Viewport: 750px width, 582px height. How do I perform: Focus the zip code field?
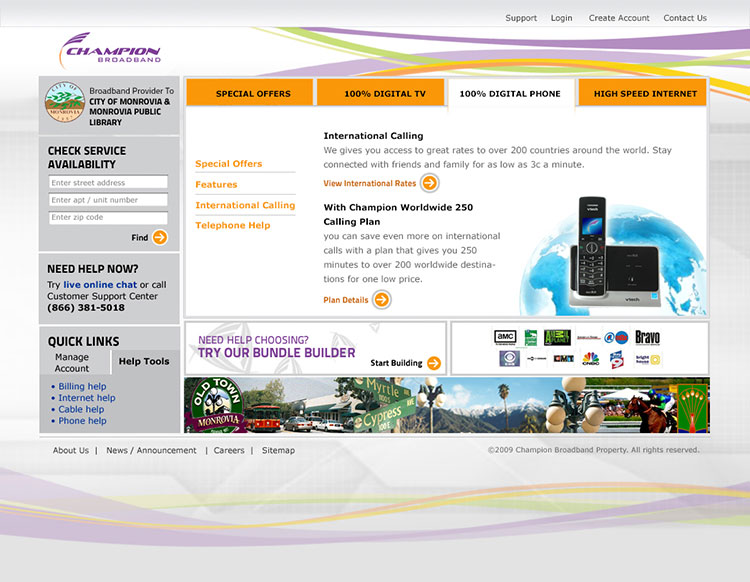pyautogui.click(x=108, y=217)
